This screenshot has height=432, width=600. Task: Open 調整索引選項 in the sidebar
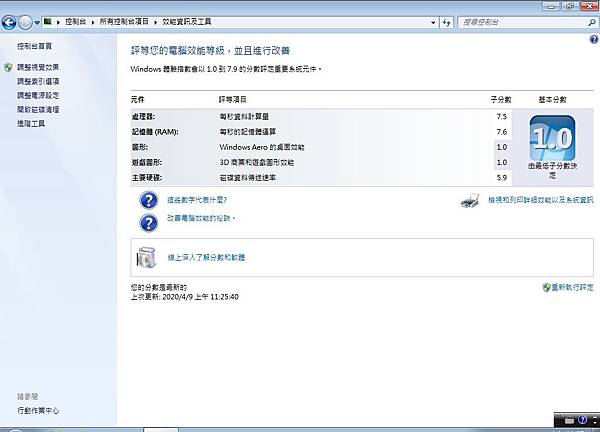38,82
